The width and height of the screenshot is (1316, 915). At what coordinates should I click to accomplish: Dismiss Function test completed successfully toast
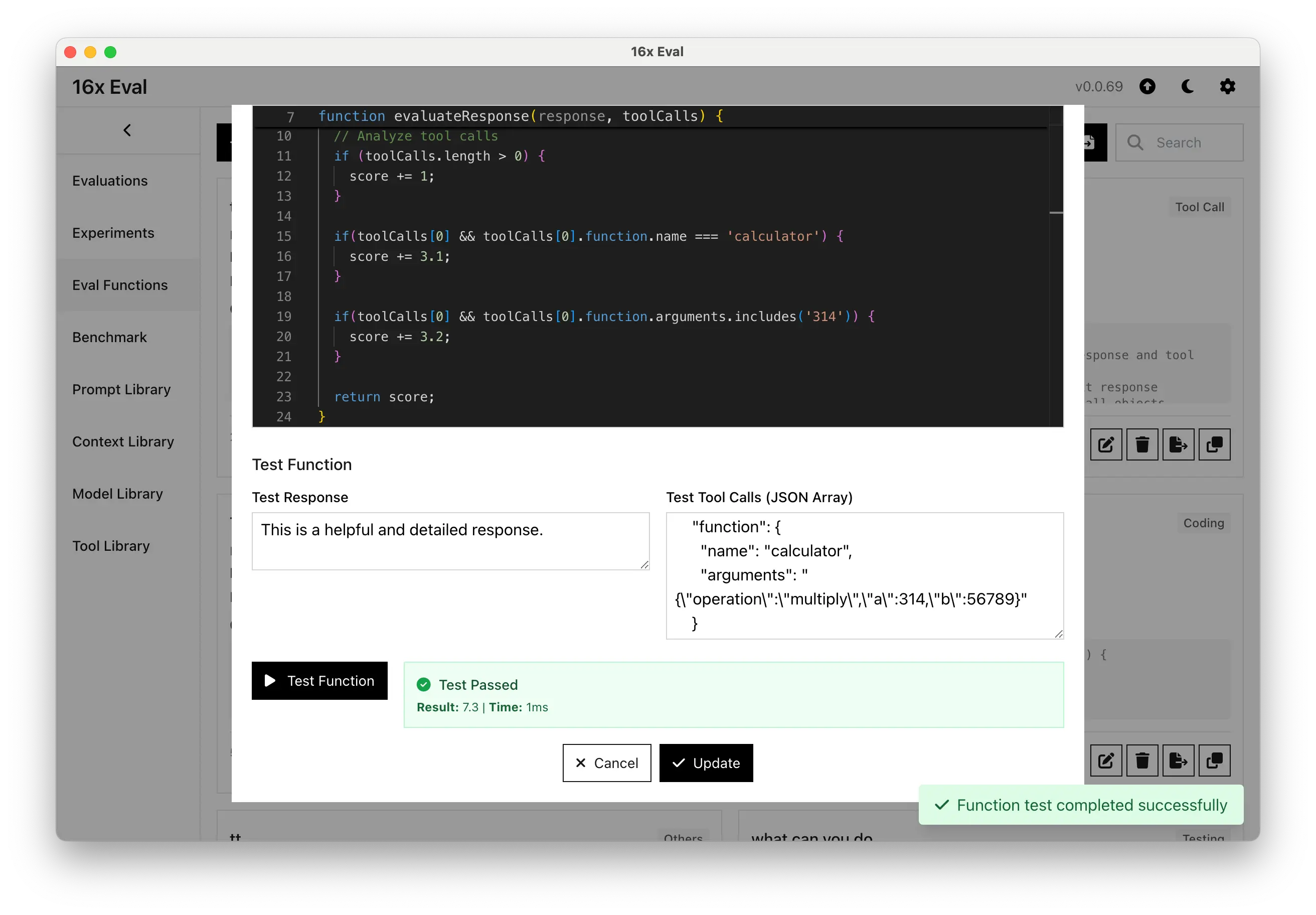[x=1080, y=804]
